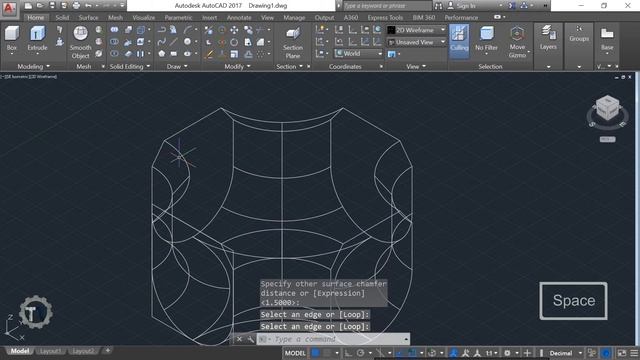Click the search binoculars icon
Image resolution: width=640 pixels, height=360 pixels.
tap(438, 6)
